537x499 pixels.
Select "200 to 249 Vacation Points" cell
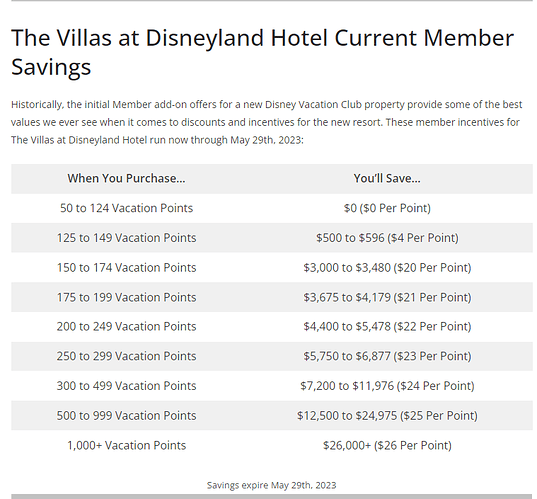pyautogui.click(x=126, y=326)
